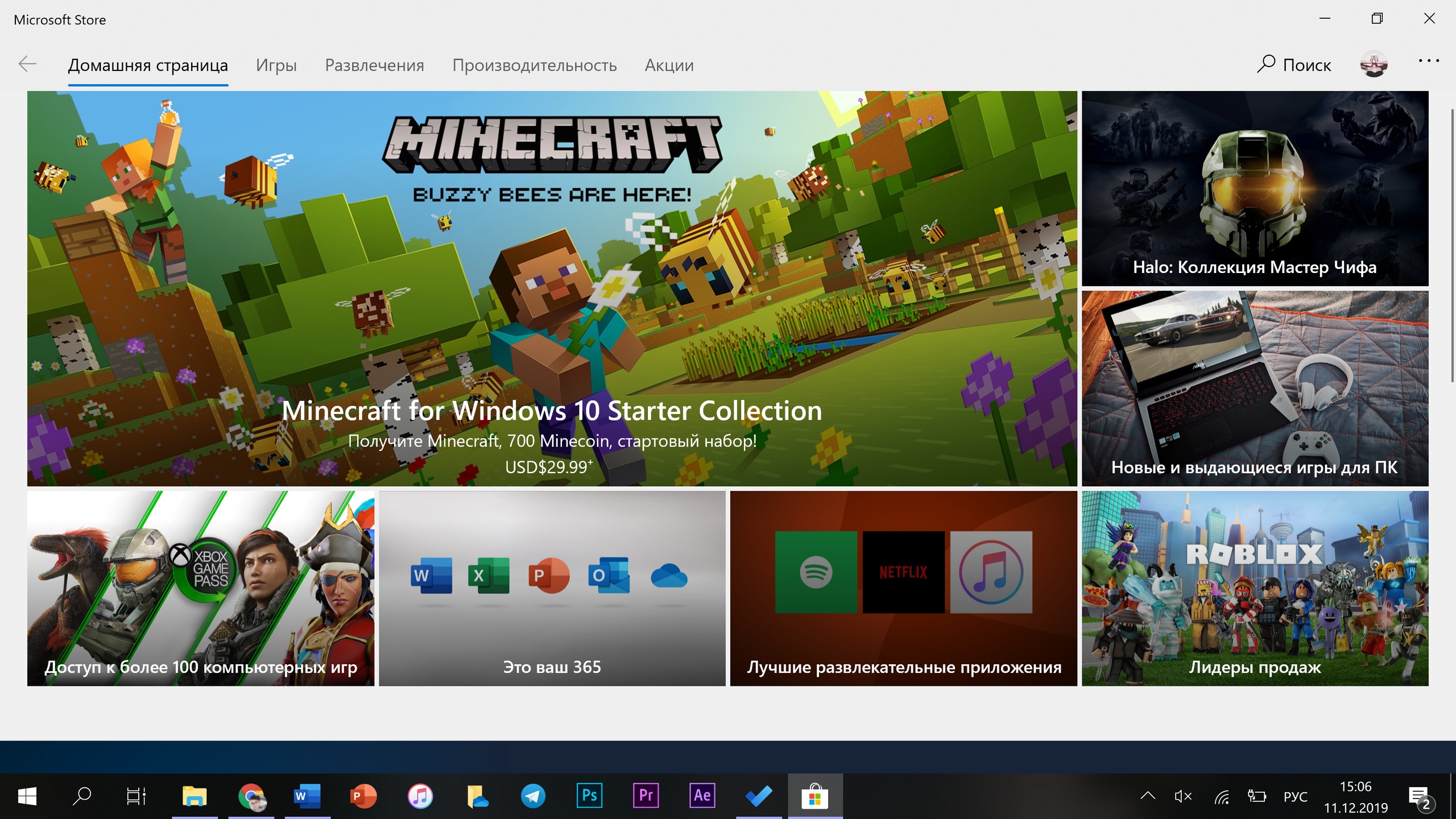This screenshot has width=1456, height=819.
Task: Open Лучшие развлекательные приложения tile
Action: pos(903,588)
